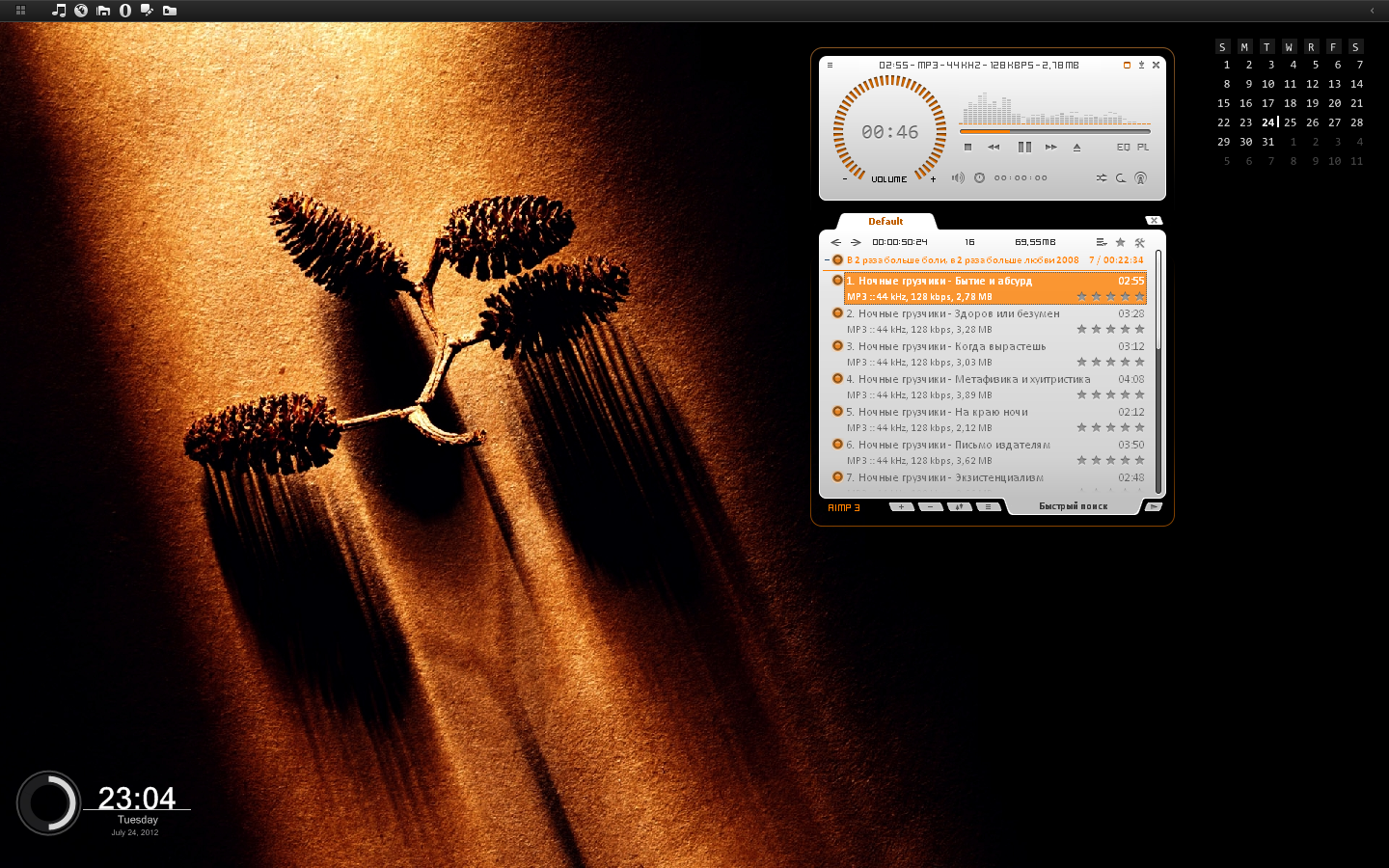Go to previous playlist with left arrow

835,242
